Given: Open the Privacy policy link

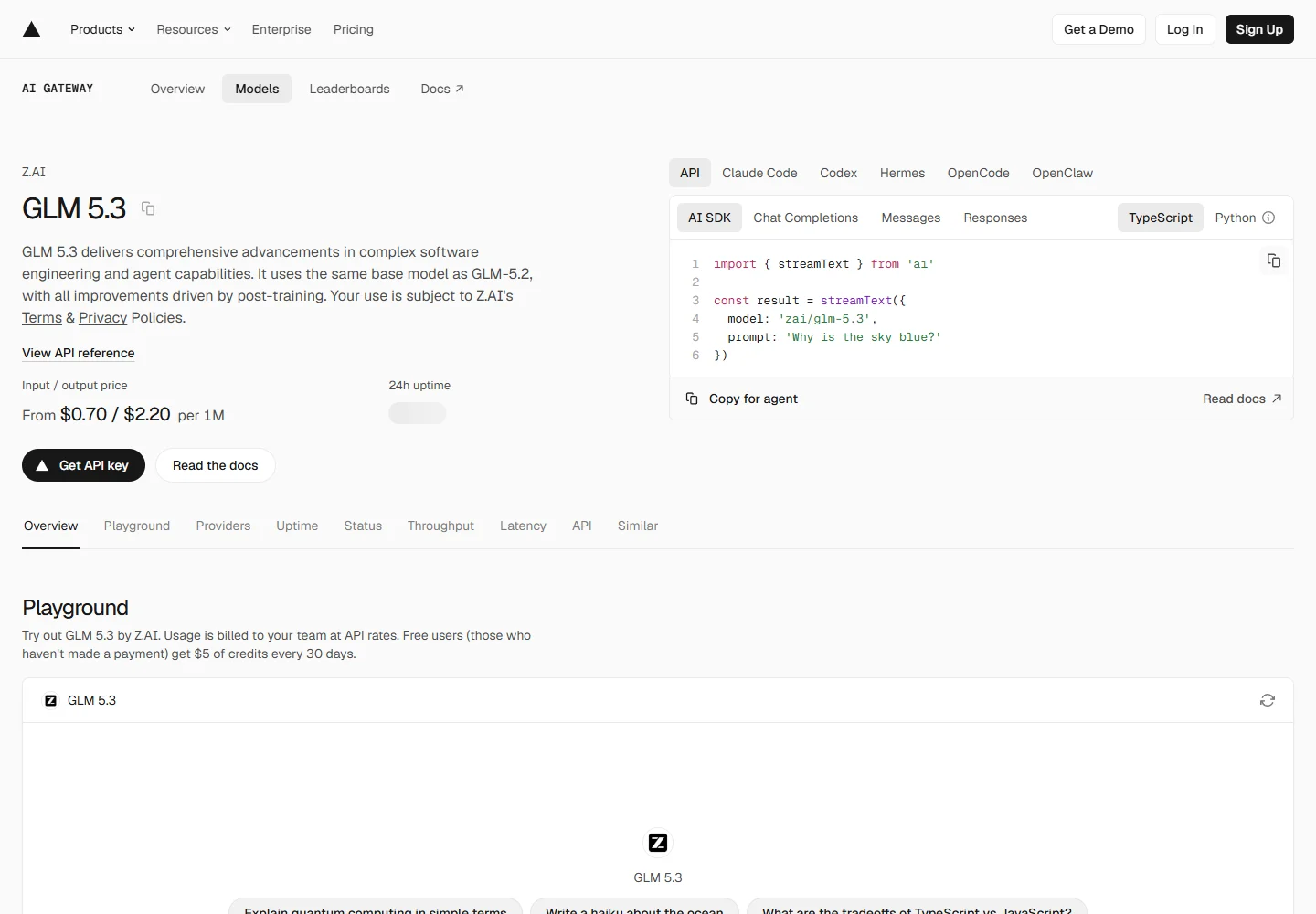Looking at the screenshot, I should click(102, 318).
